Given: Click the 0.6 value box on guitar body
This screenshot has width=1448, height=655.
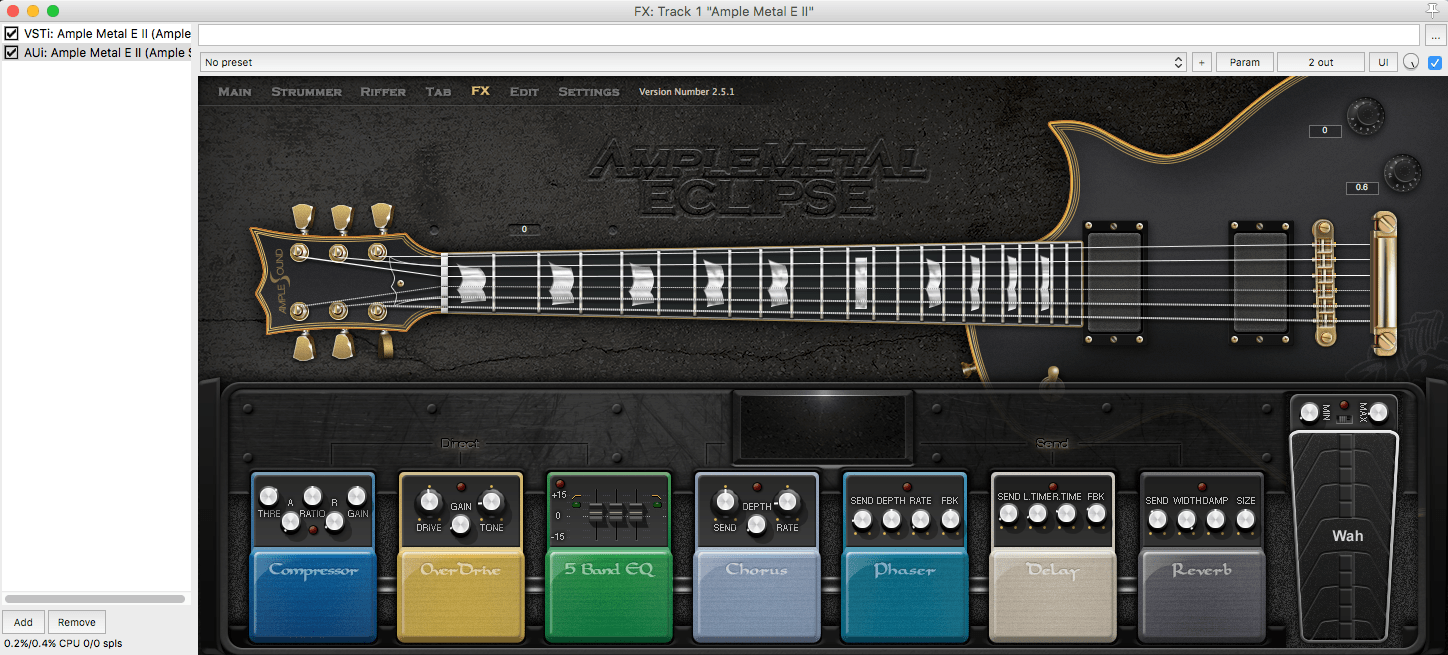Looking at the screenshot, I should pos(1362,188).
